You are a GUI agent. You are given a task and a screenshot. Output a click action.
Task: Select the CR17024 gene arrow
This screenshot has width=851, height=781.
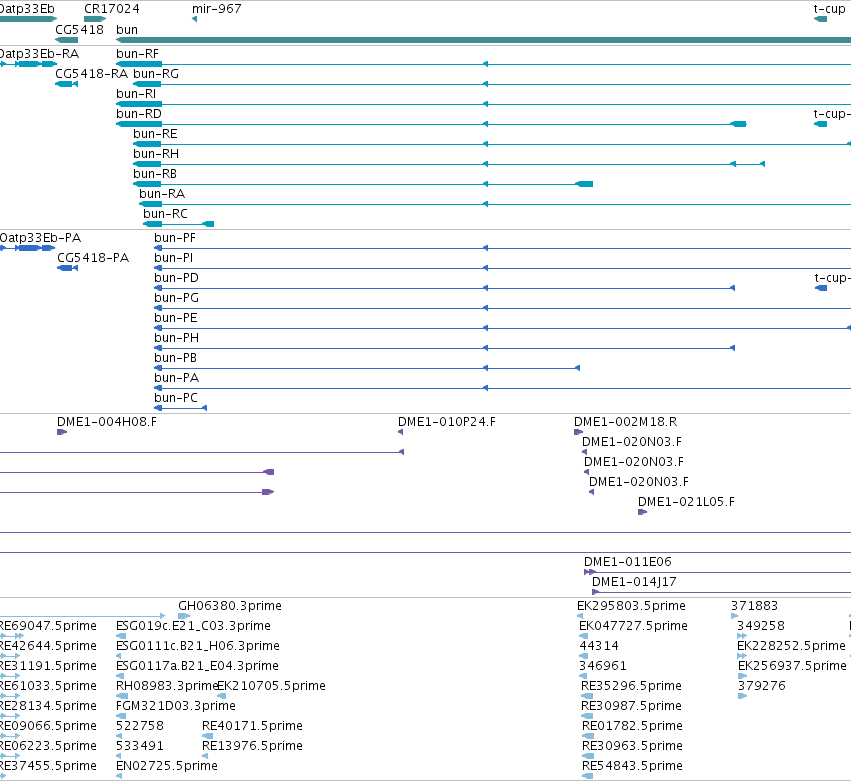tap(95, 20)
